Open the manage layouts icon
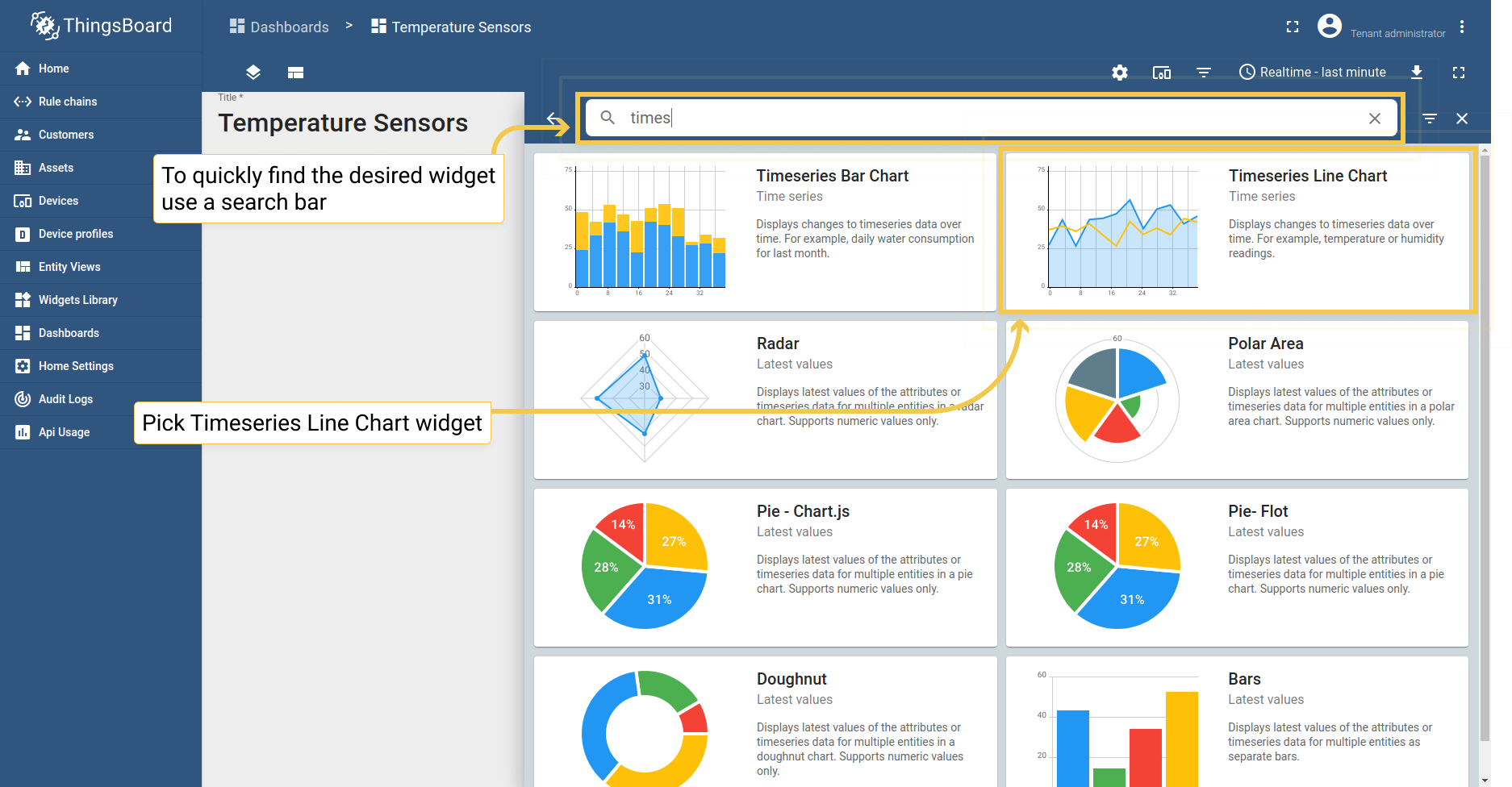Screen dimensions: 1512x787 pyautogui.click(x=295, y=73)
